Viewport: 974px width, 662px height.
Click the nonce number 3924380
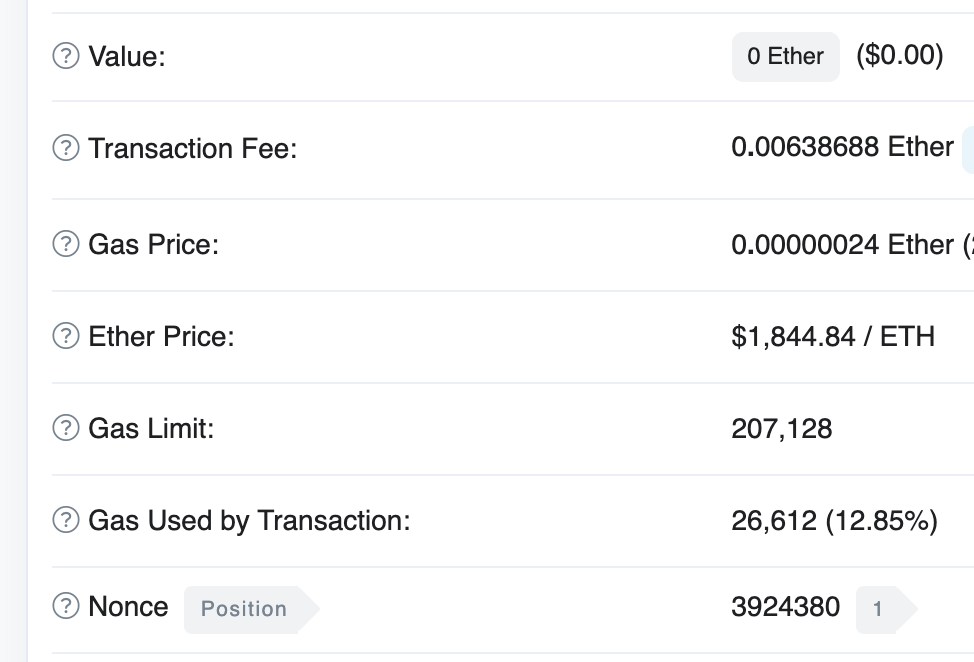[786, 607]
